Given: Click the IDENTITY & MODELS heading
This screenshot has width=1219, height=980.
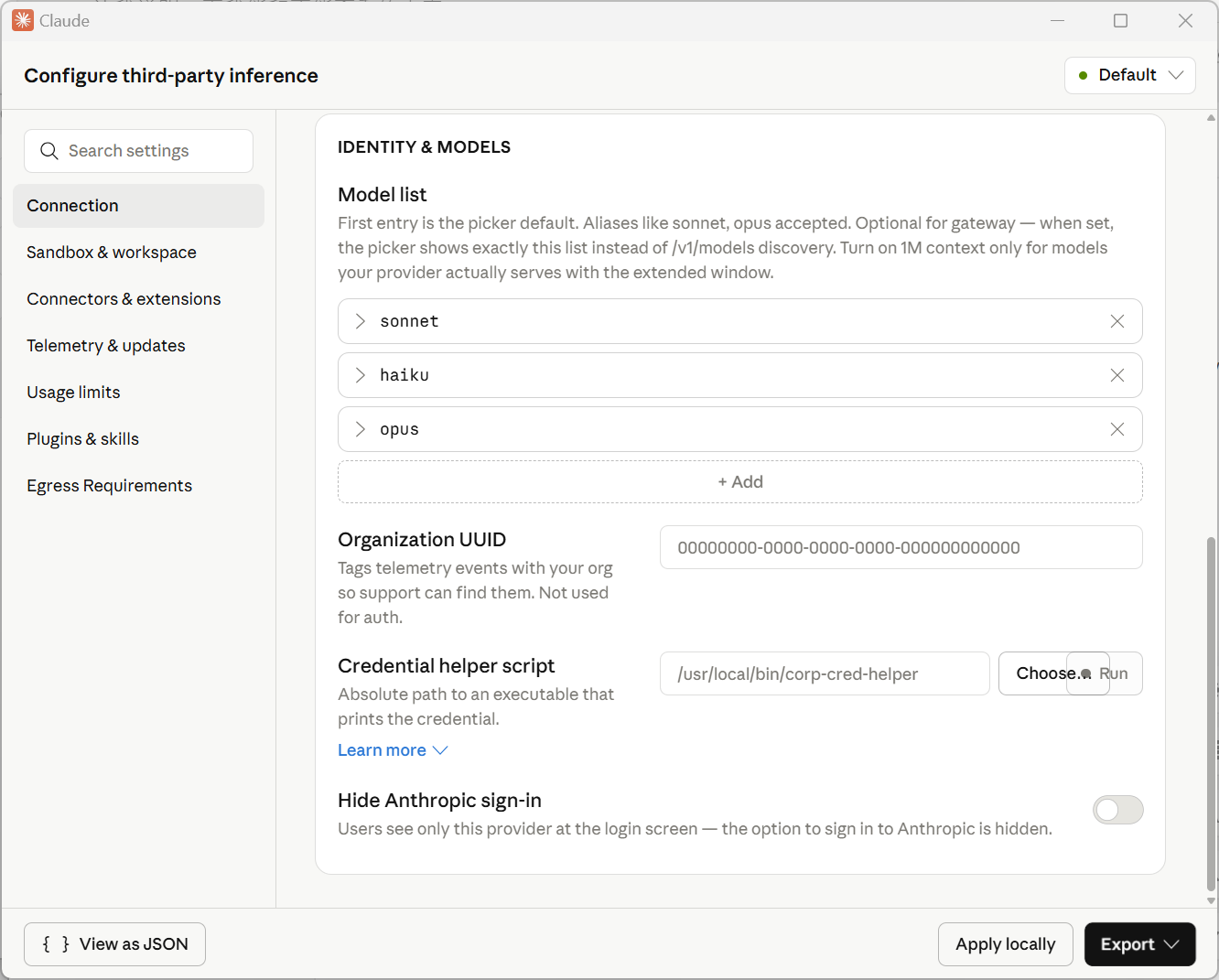Looking at the screenshot, I should coord(424,147).
